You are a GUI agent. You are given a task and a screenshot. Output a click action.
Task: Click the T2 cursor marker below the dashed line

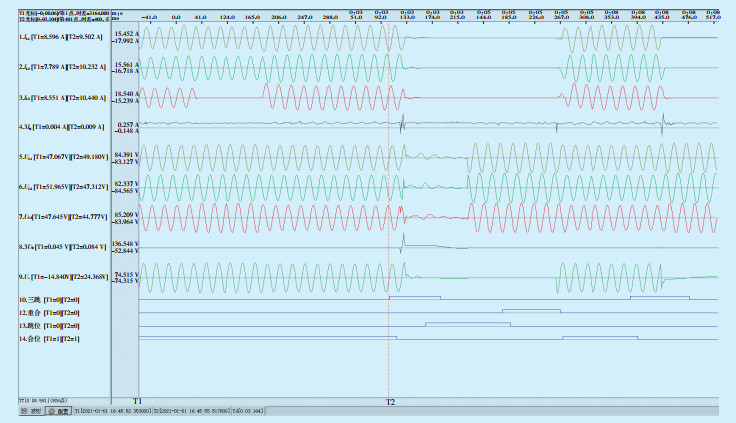click(x=390, y=400)
